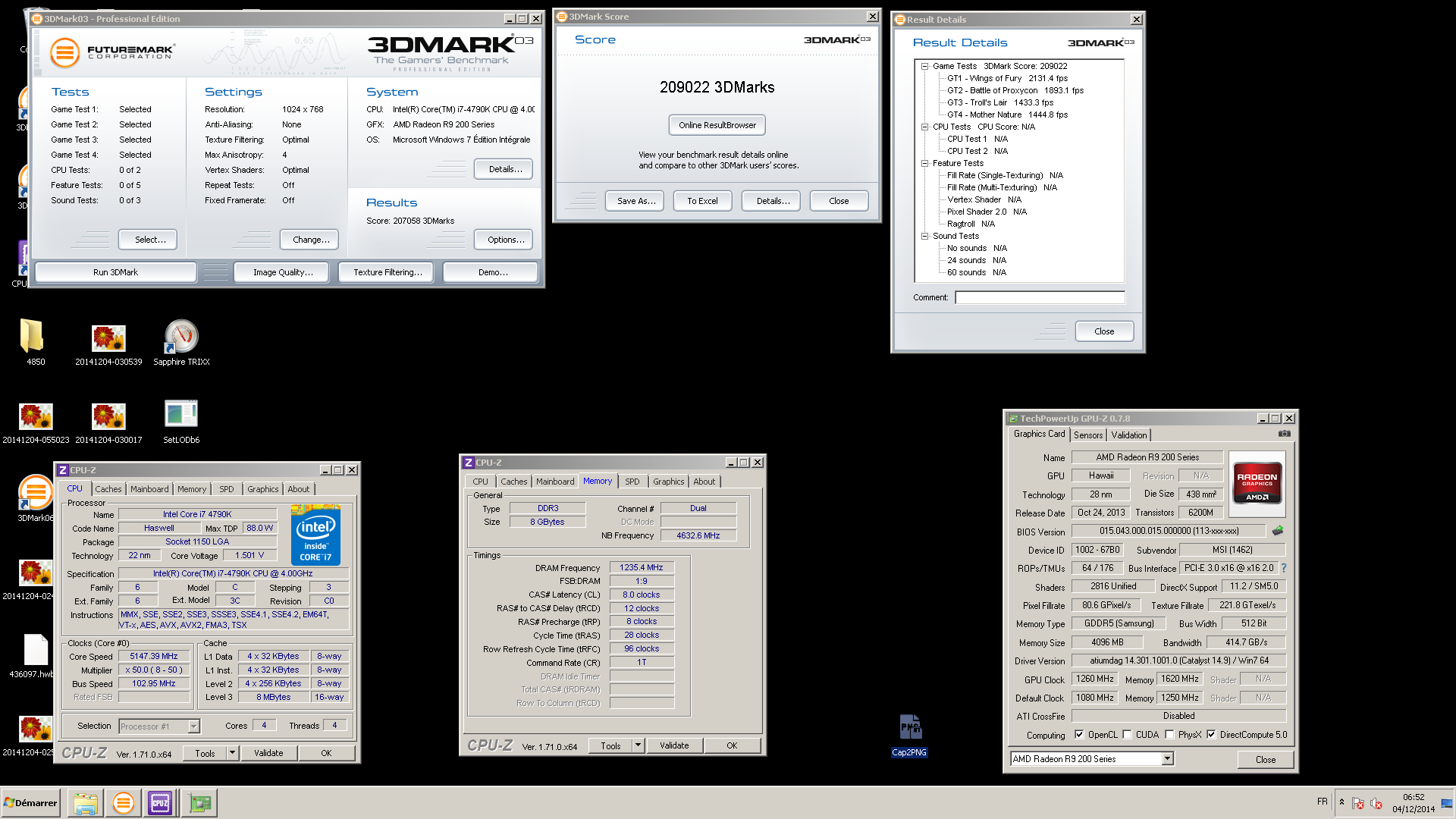Open Graphics tab in CPU-Z Memory window

tap(669, 482)
